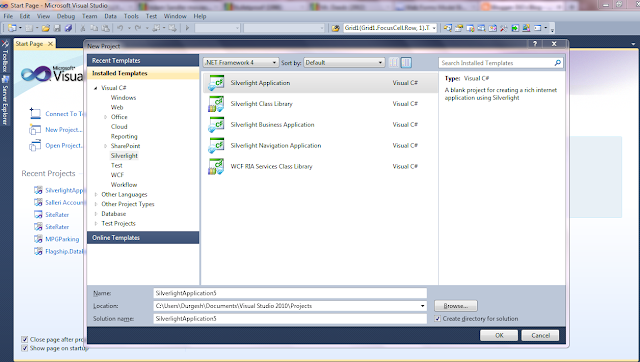Open the Server Explorer side tab
This screenshot has width=640, height=362.
(x=5, y=101)
